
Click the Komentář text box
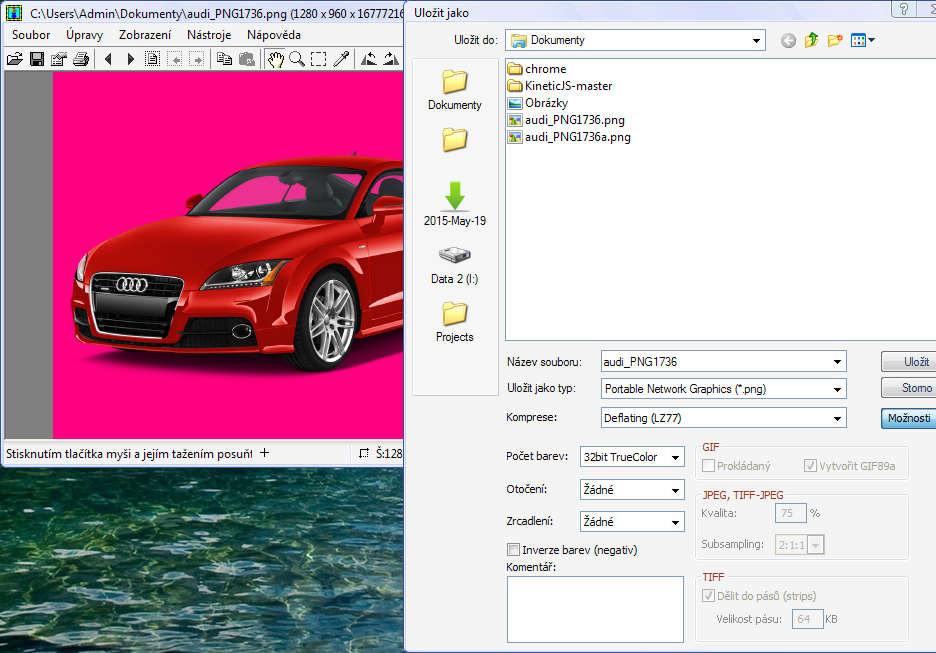click(595, 609)
